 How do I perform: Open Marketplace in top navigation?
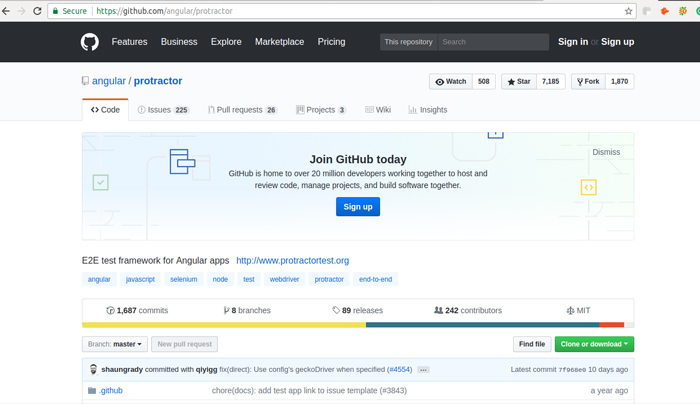[x=279, y=42]
